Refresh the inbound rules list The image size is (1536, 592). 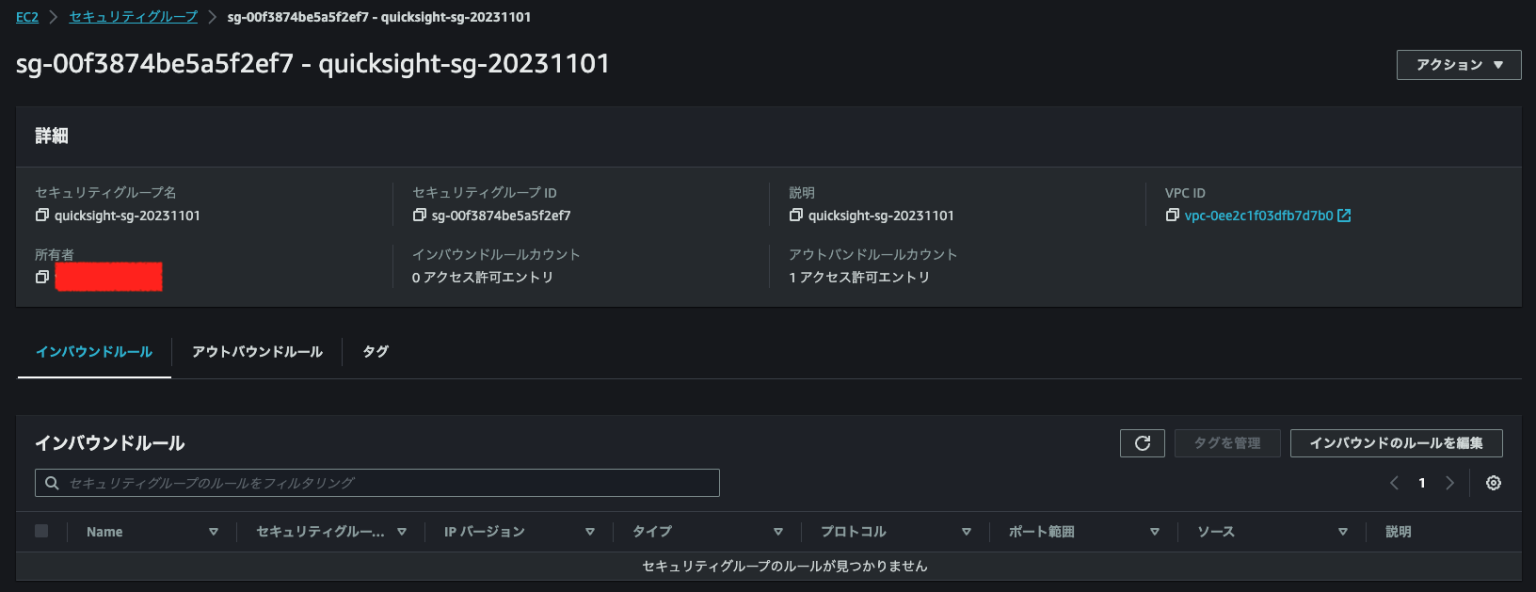[1141, 443]
